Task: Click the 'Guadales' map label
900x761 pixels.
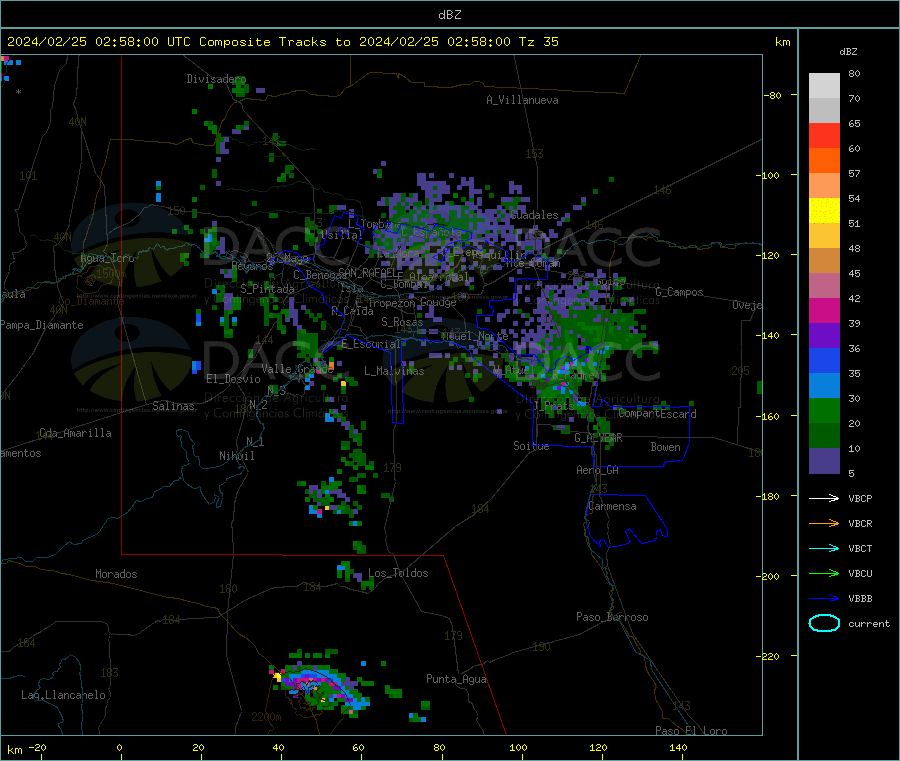Action: pyautogui.click(x=534, y=215)
